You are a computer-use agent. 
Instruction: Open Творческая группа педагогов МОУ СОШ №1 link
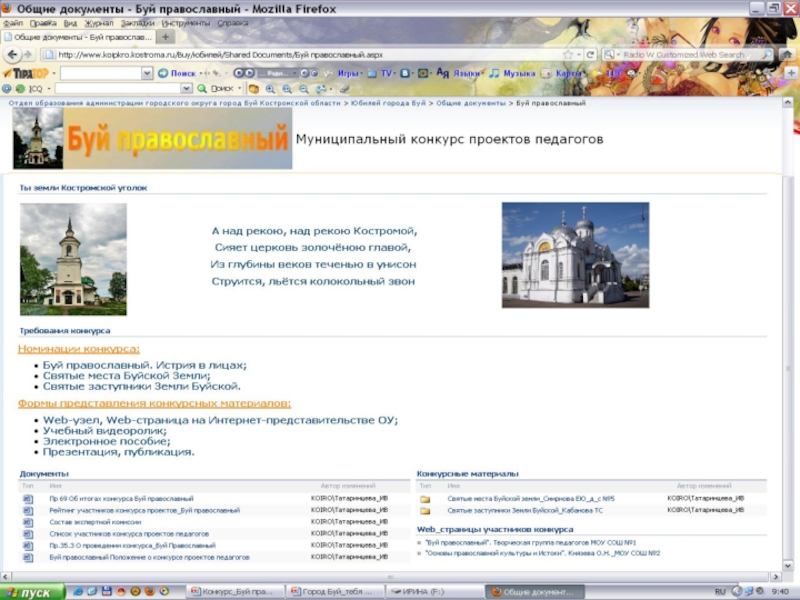coord(531,543)
